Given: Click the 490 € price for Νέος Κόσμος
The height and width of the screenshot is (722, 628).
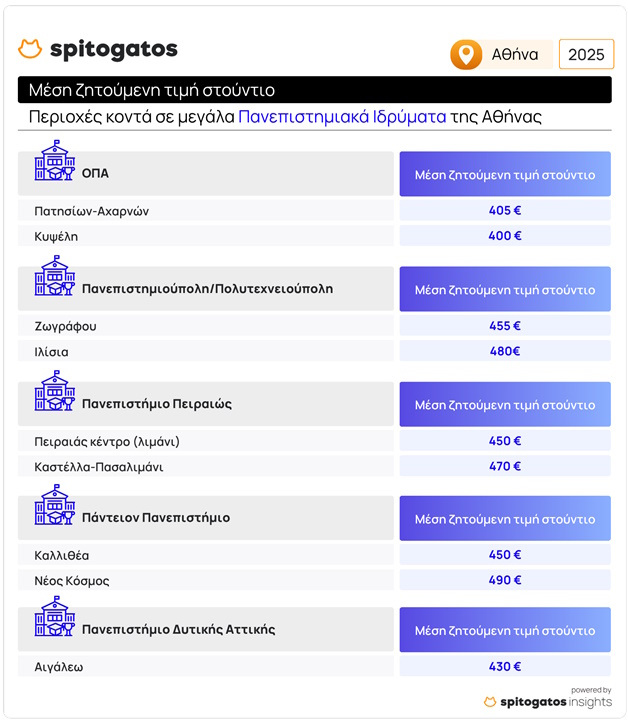Looking at the screenshot, I should tap(505, 580).
